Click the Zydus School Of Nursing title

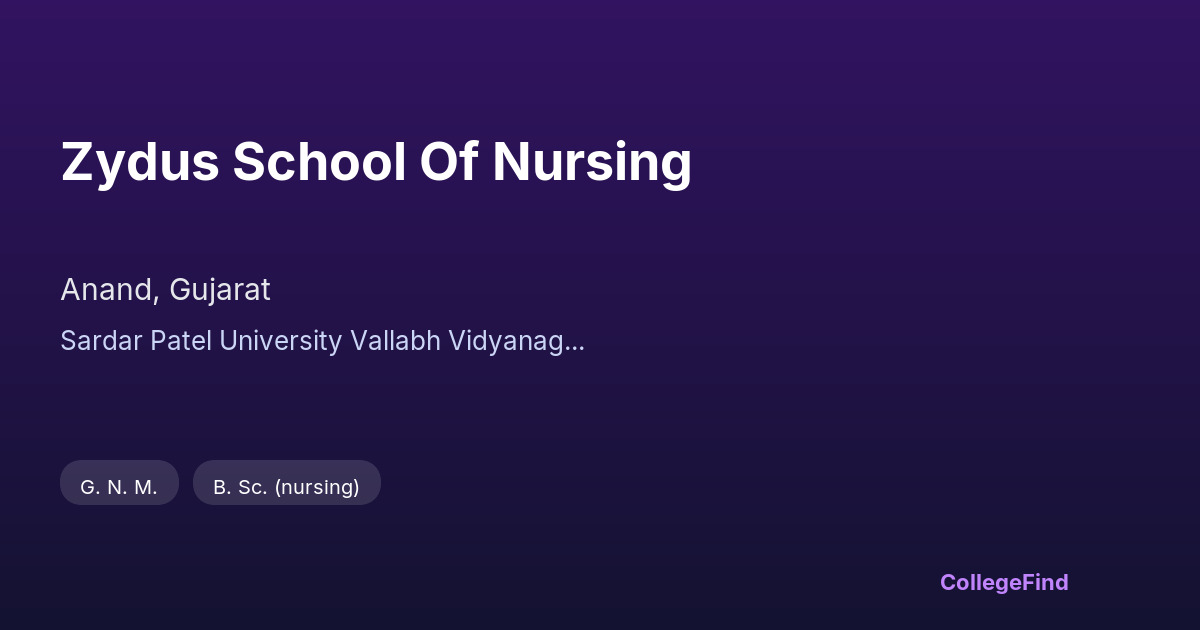click(376, 162)
